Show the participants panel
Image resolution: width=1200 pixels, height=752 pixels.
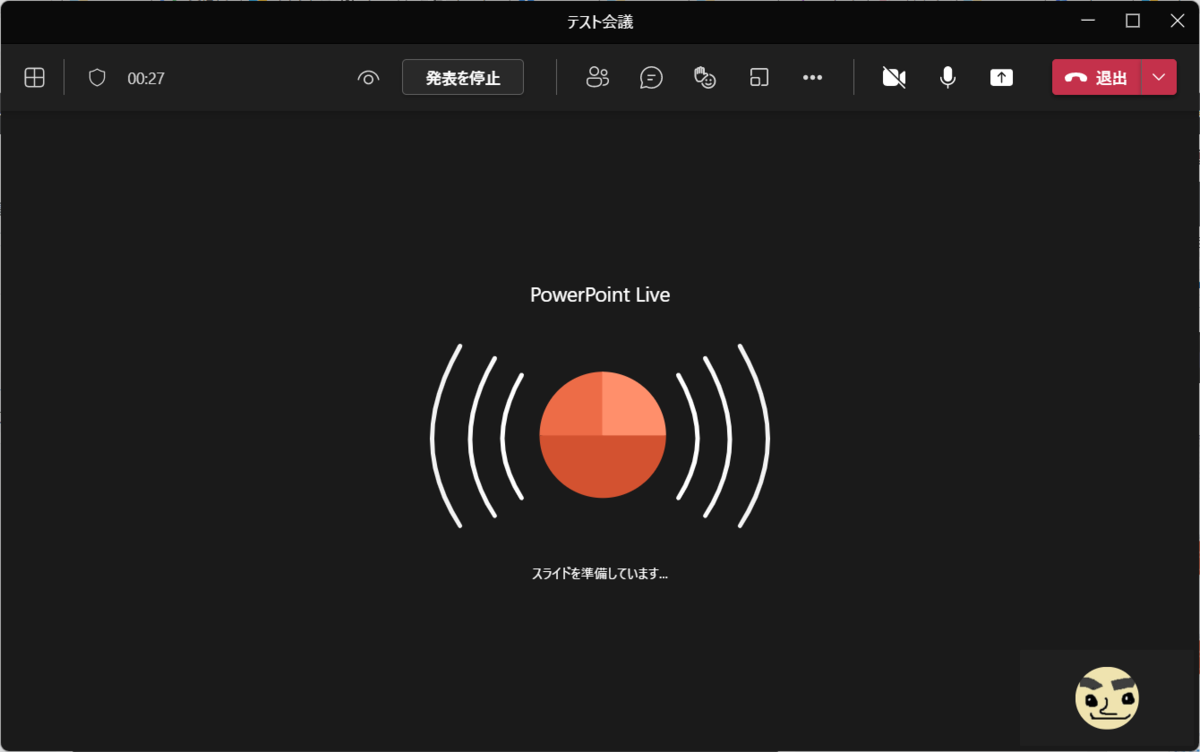pos(597,78)
